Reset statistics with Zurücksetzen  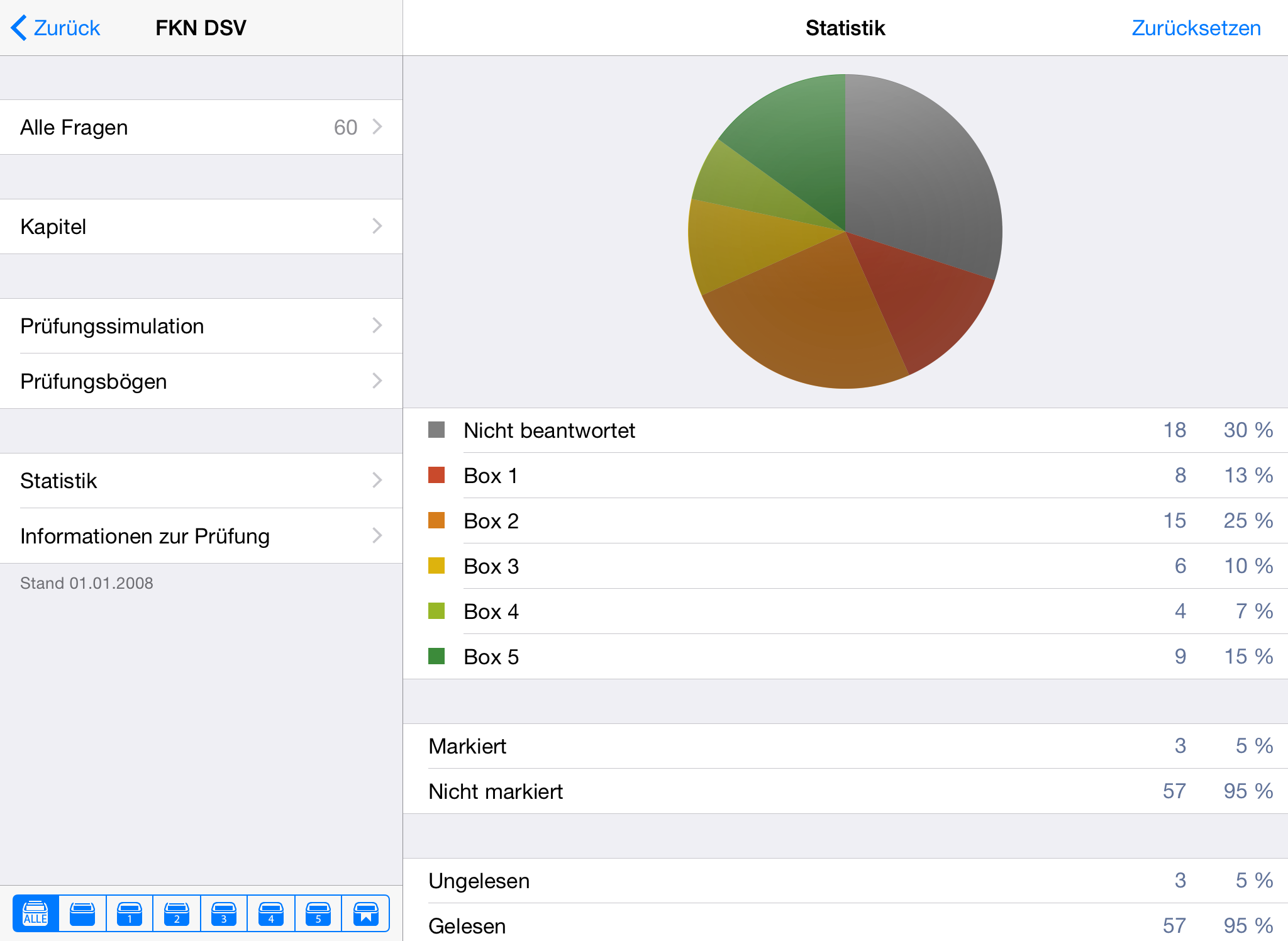click(x=1196, y=28)
